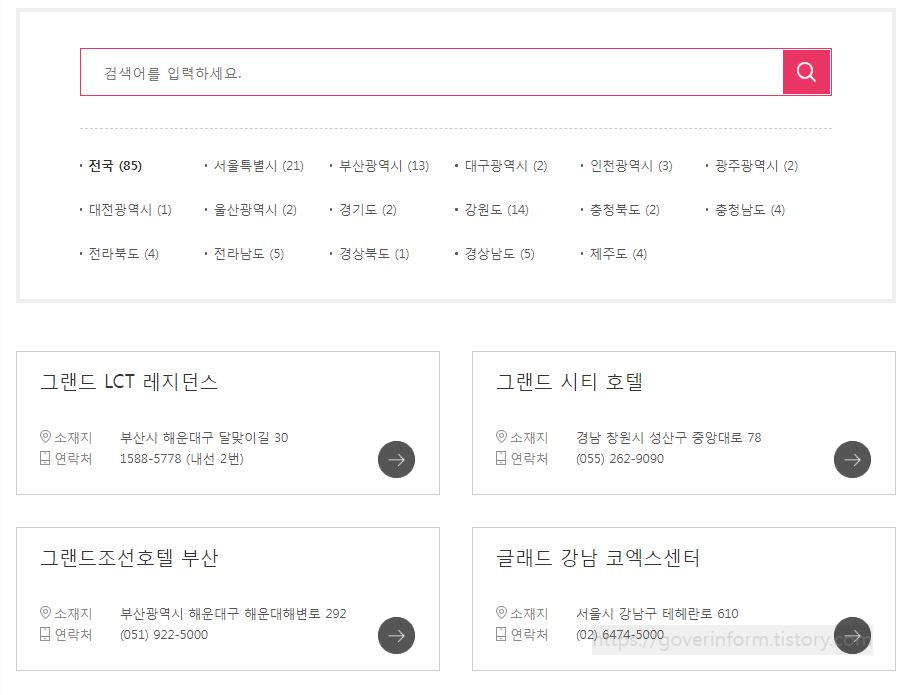This screenshot has height=695, width=913.
Task: Filter by 전라북도 (4)
Action: point(123,254)
